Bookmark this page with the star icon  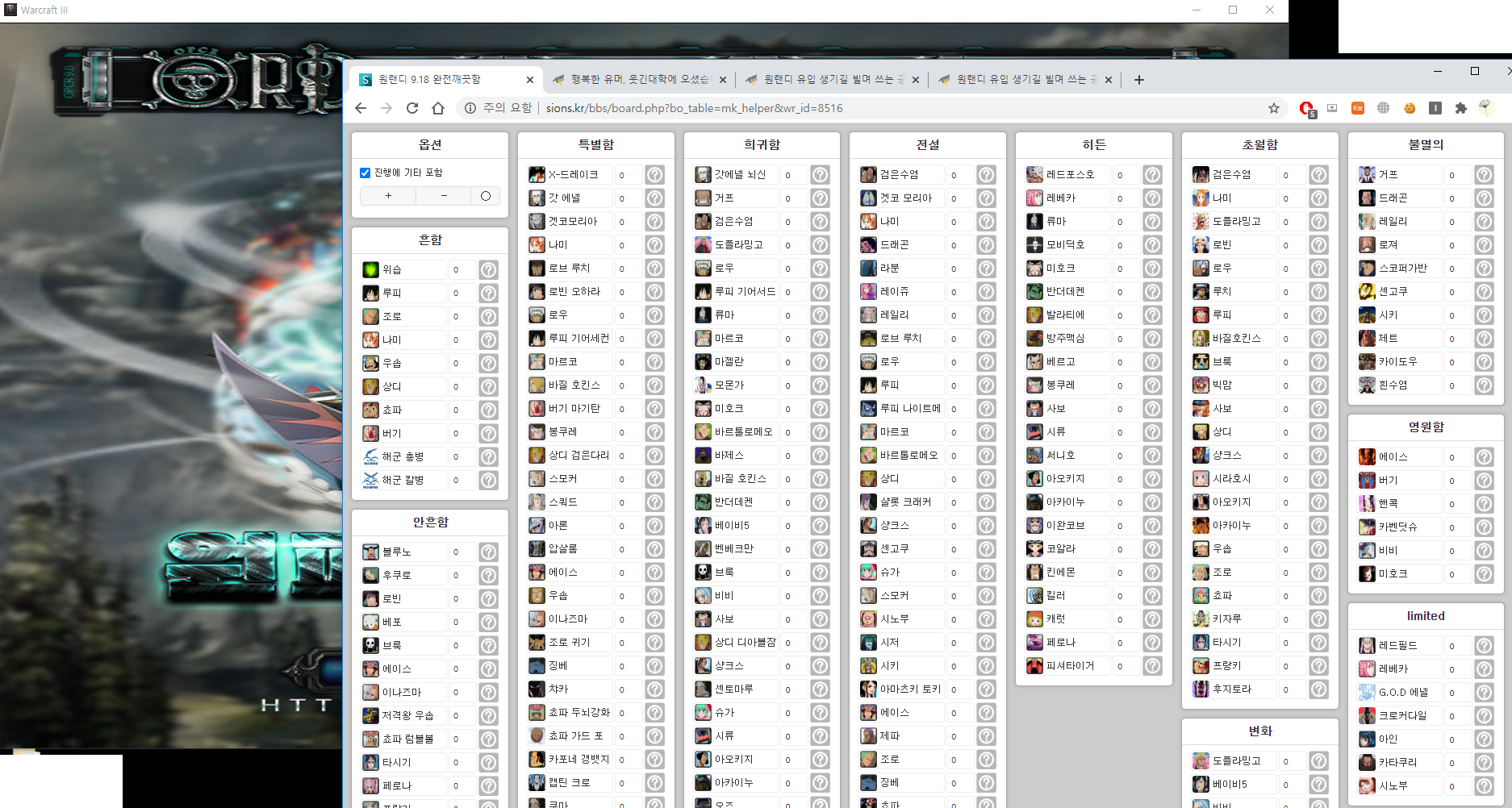[x=1274, y=108]
